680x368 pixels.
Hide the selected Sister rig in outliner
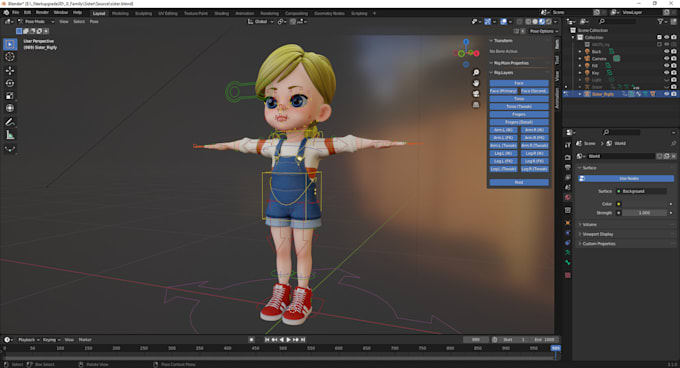click(x=667, y=94)
